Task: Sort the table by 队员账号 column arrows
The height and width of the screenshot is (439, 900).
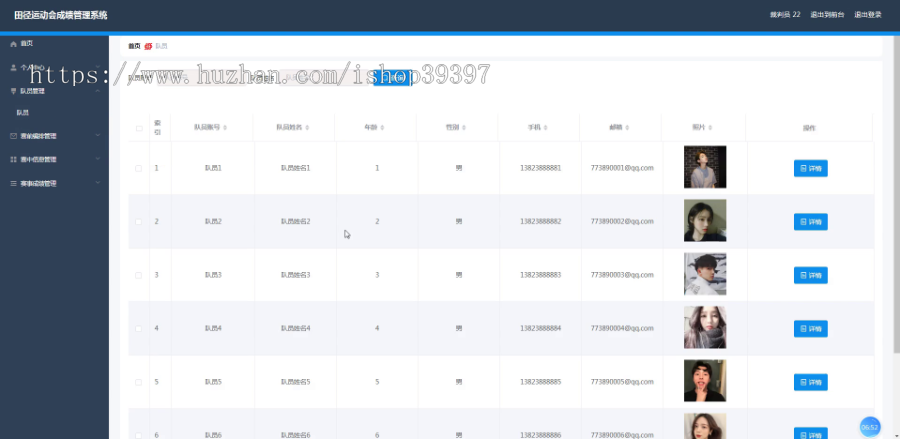Action: [x=225, y=127]
